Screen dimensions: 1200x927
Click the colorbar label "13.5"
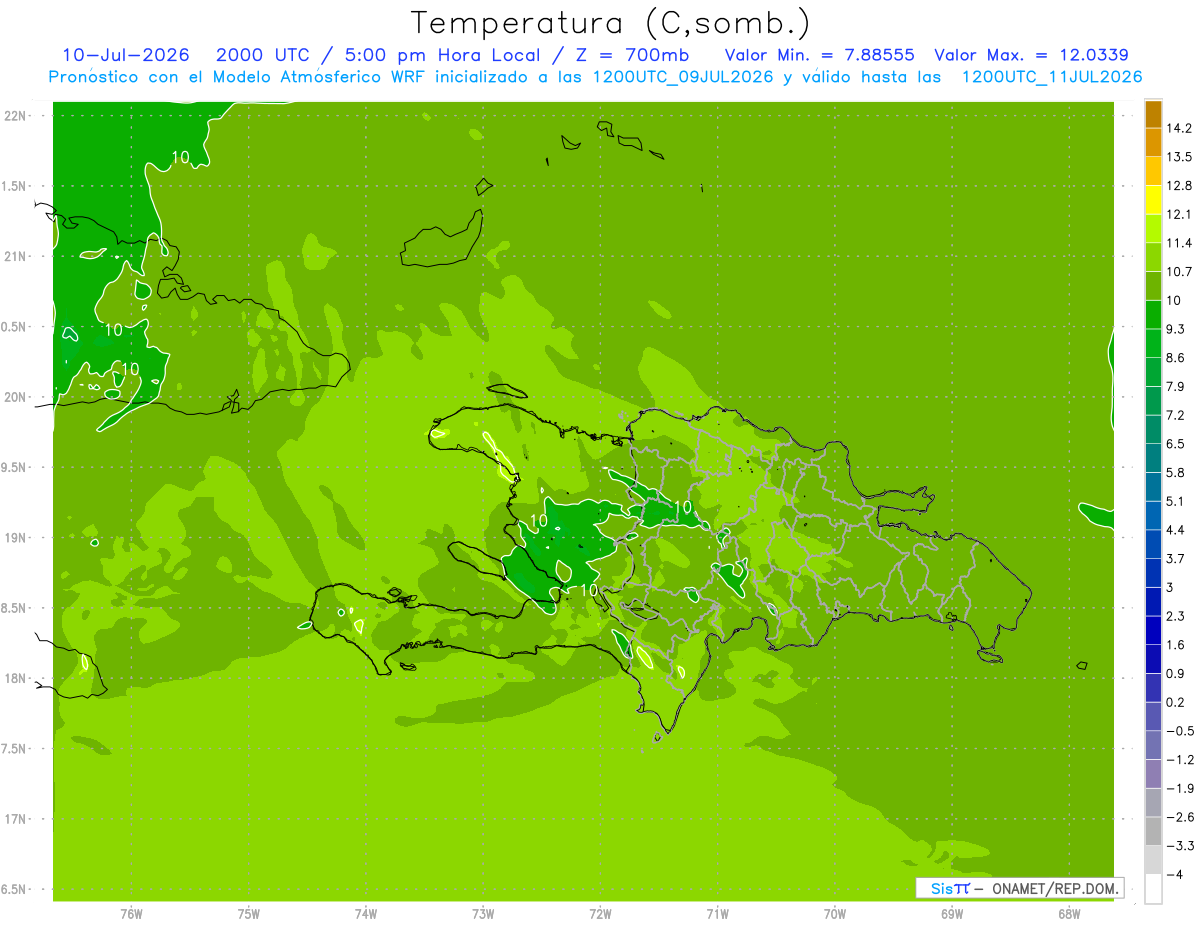click(x=1180, y=157)
